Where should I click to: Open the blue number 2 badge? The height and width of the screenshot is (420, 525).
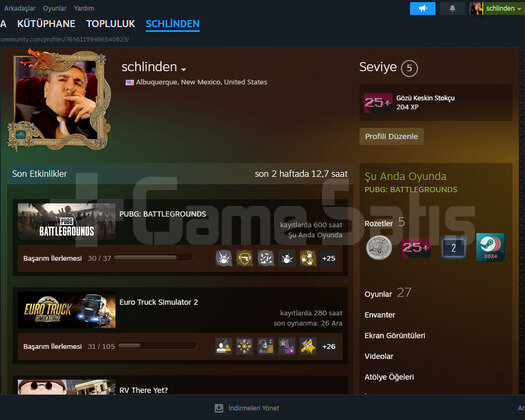coord(453,248)
